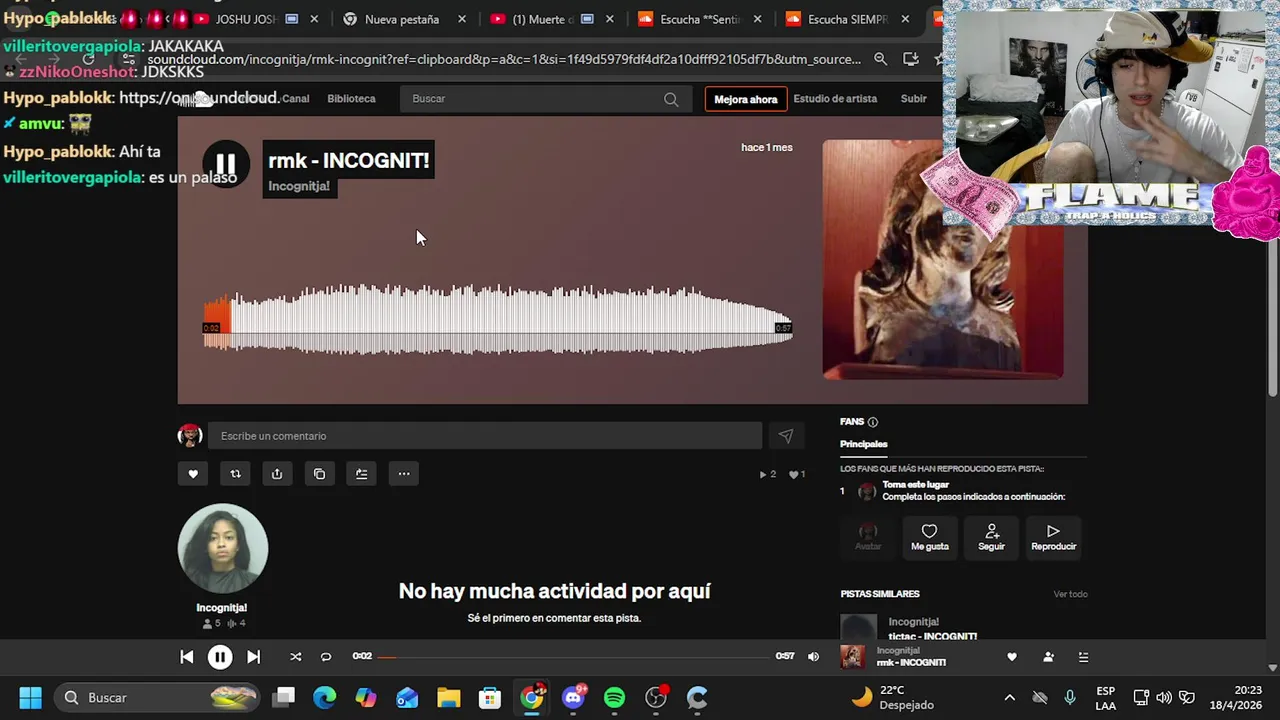Like the track with the heart icon below the comment box
The width and height of the screenshot is (1280, 720).
click(193, 474)
